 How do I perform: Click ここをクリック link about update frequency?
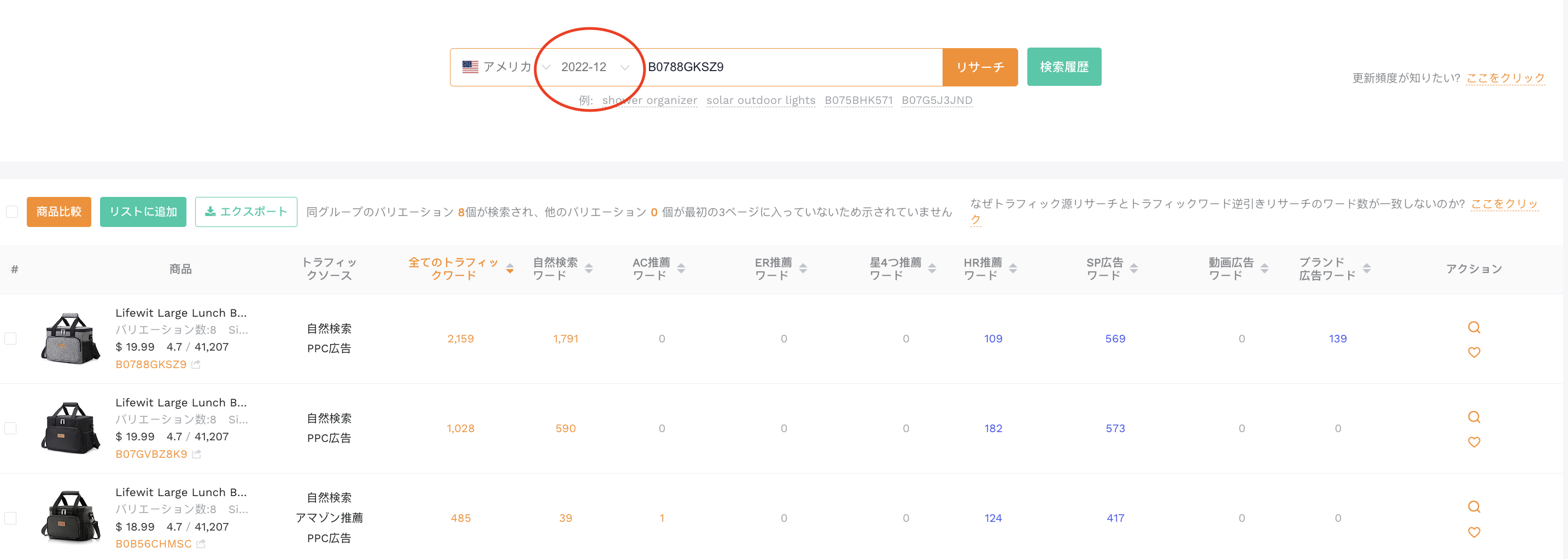point(1505,78)
